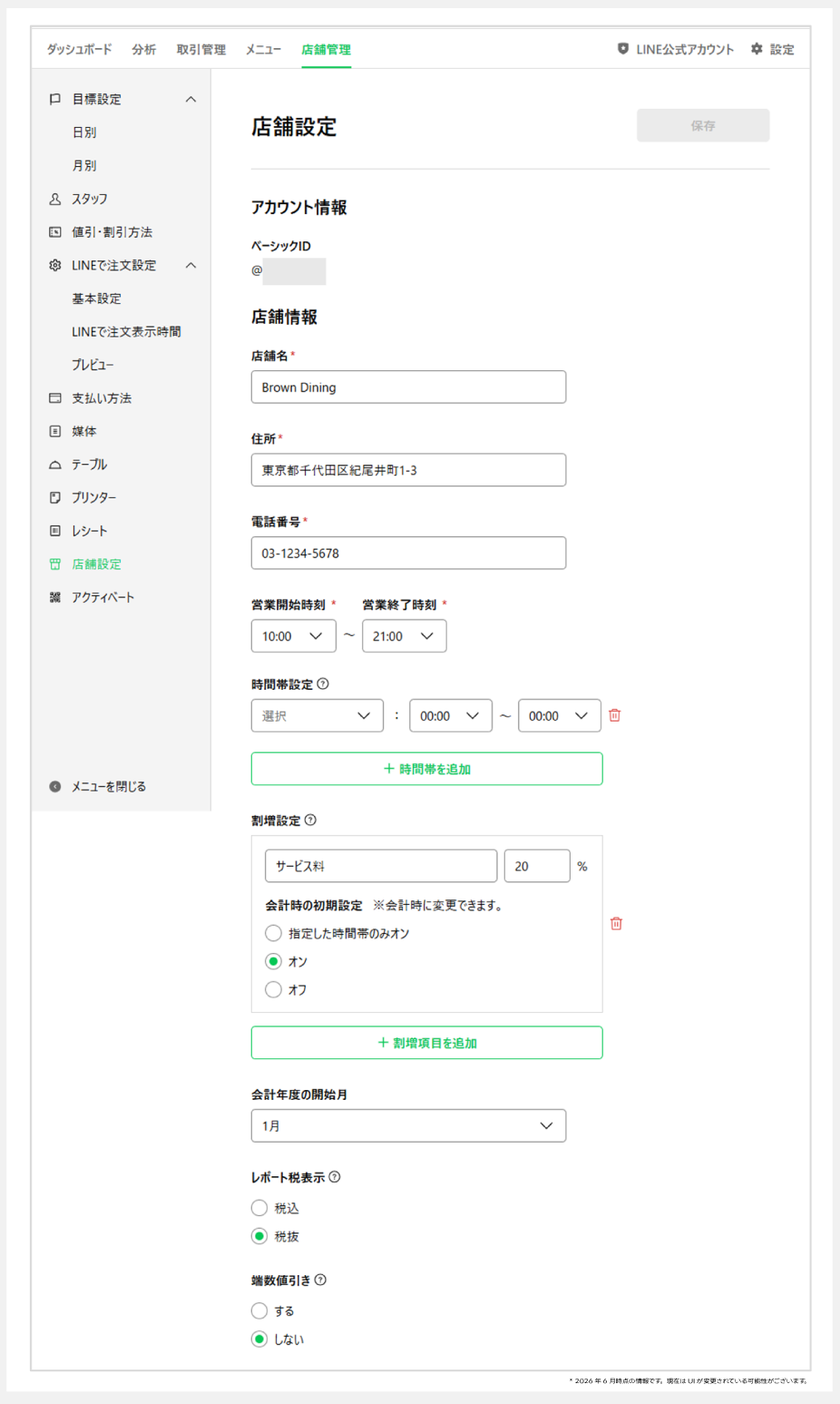Click the help icon beside 時間帯設定
Screen dimensions: 840x1404
click(x=323, y=684)
